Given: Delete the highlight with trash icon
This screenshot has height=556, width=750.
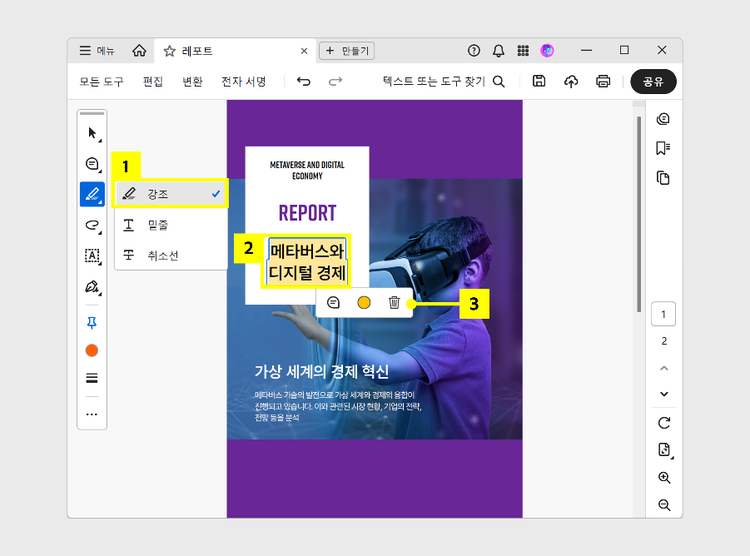Looking at the screenshot, I should 394,302.
